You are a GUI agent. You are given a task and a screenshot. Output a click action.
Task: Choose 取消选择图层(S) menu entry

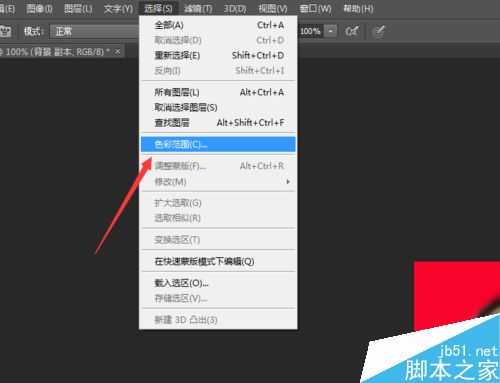tap(218, 107)
